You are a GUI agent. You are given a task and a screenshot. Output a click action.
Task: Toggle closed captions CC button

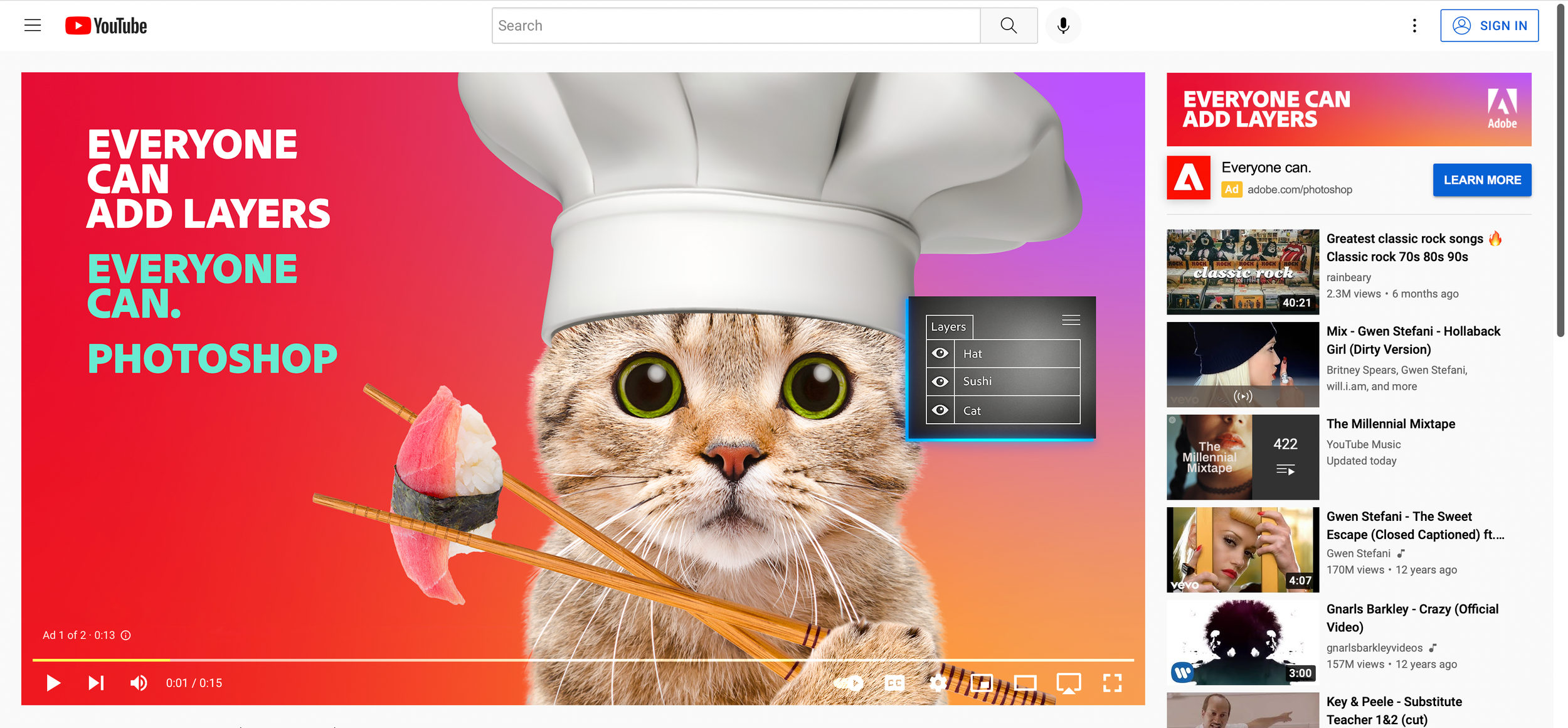tap(894, 683)
